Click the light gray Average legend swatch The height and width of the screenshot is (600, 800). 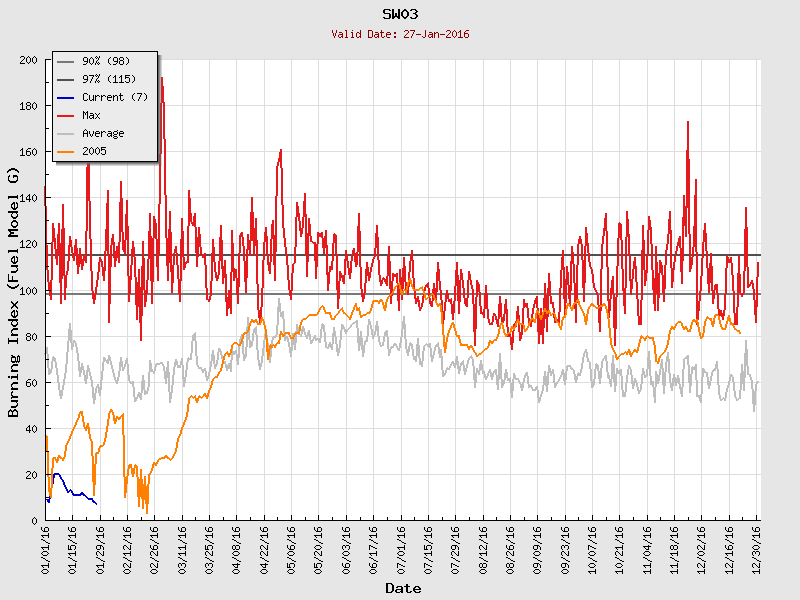67,133
